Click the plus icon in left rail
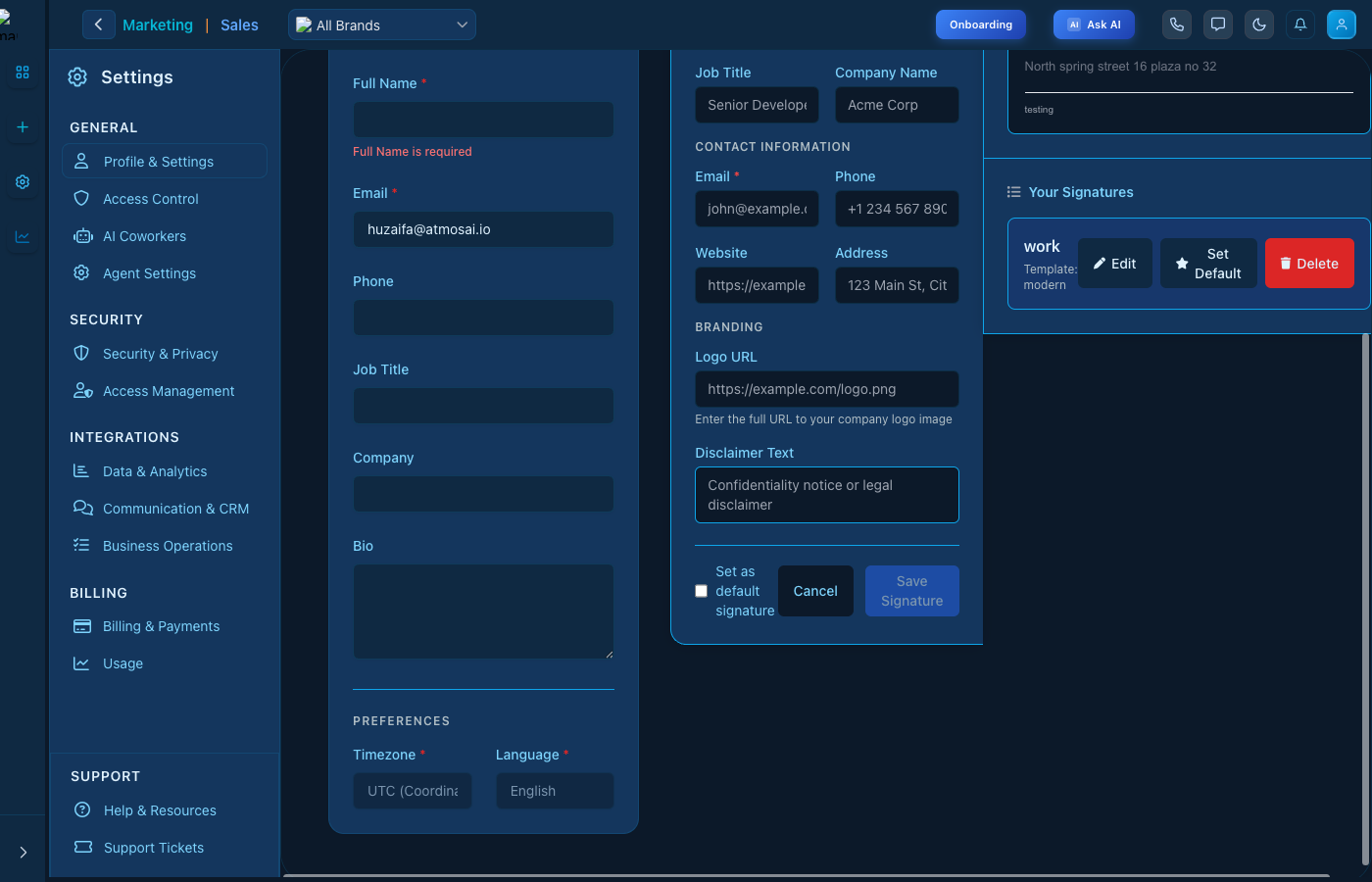 23,127
